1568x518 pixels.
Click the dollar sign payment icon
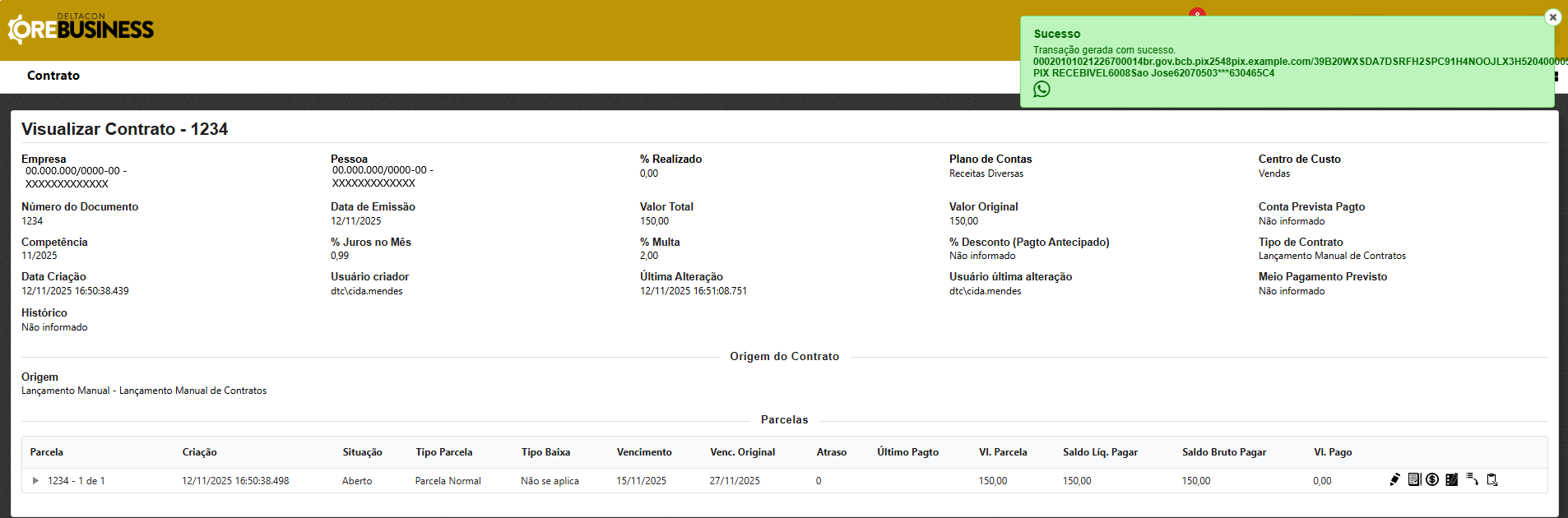click(1432, 479)
